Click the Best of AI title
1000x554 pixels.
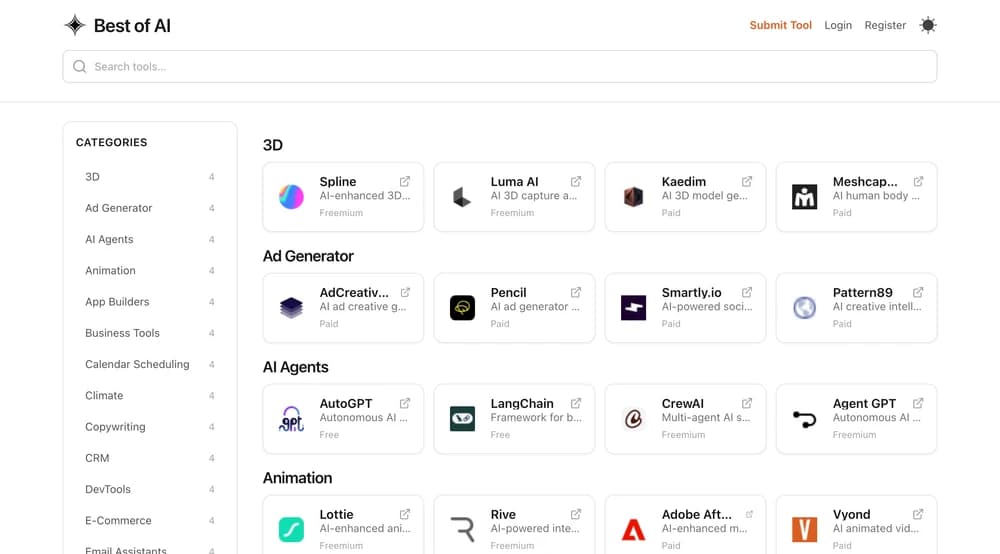tap(132, 26)
